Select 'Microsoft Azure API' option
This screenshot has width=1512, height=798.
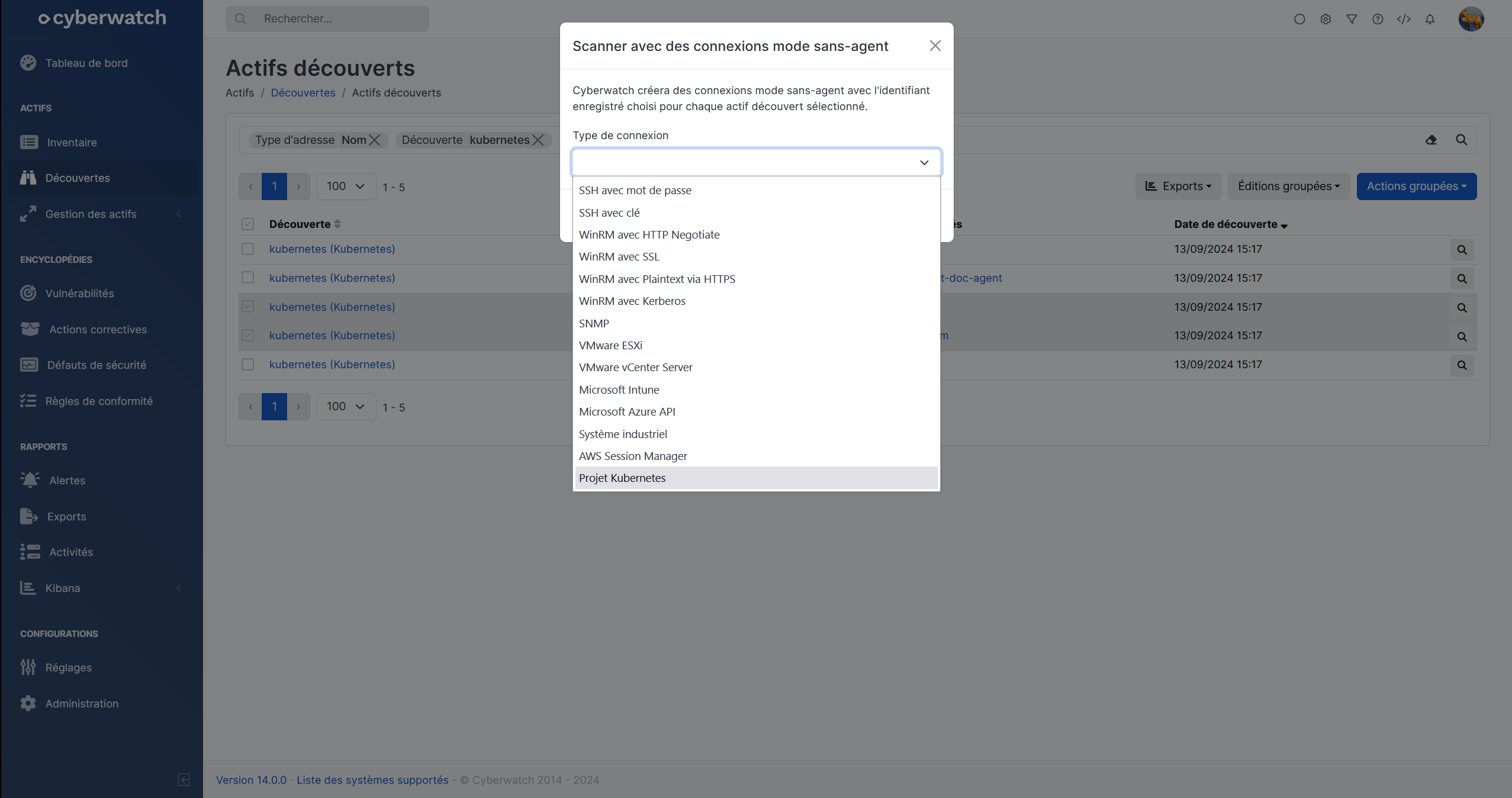[x=756, y=411]
